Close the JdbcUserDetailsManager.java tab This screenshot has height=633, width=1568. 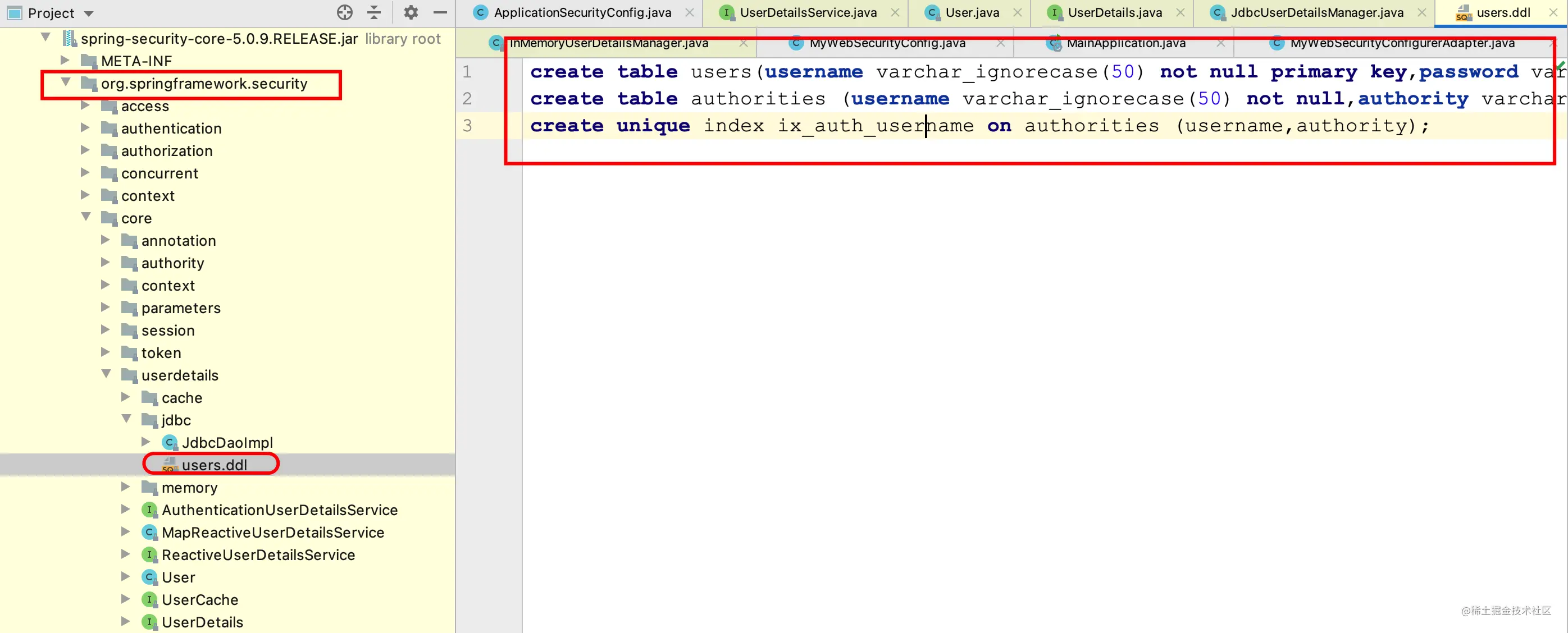[1421, 13]
